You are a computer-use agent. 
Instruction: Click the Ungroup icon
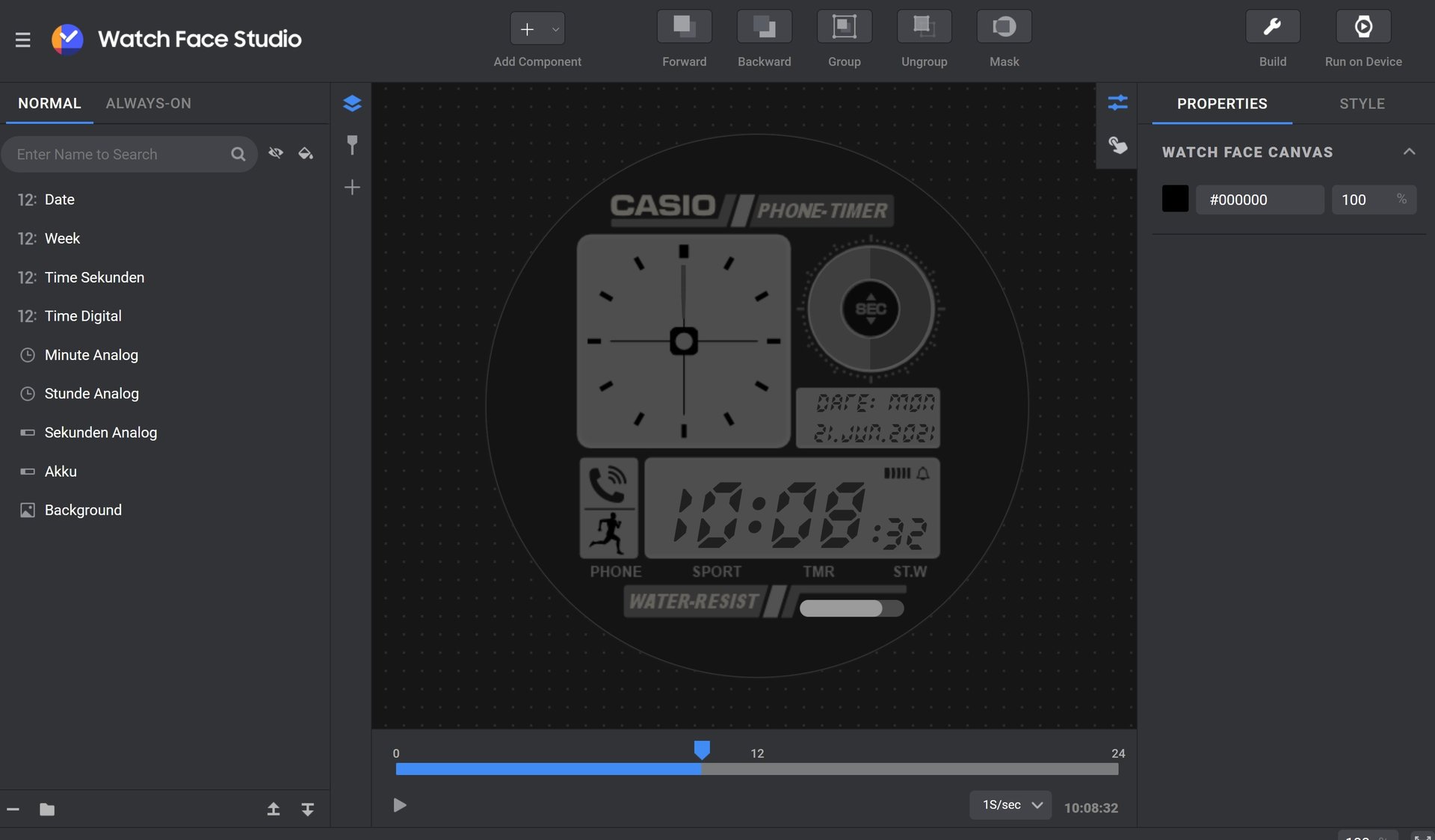tap(924, 27)
